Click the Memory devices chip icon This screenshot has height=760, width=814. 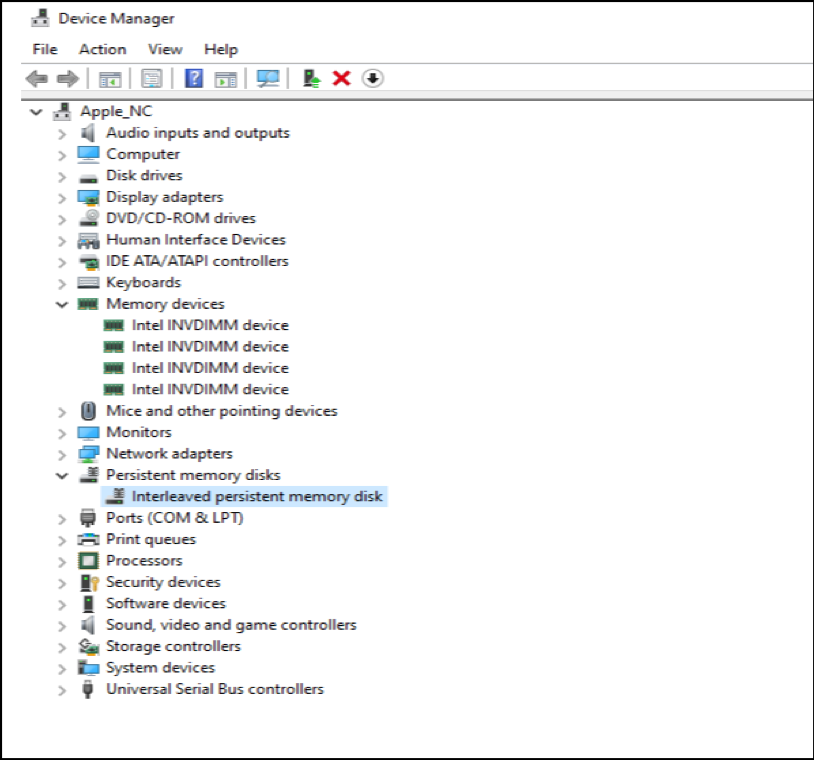point(88,304)
